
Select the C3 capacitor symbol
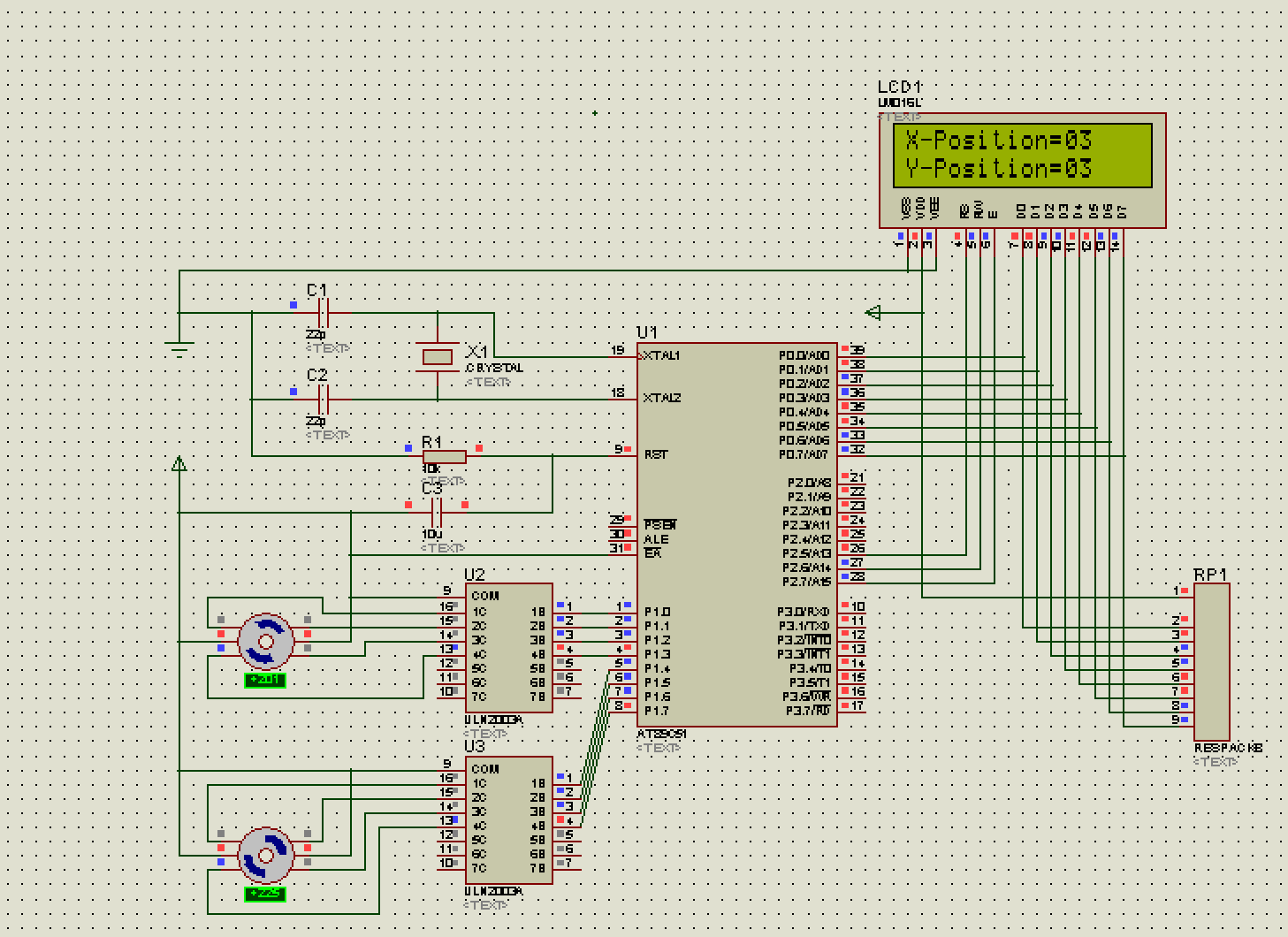tap(436, 513)
